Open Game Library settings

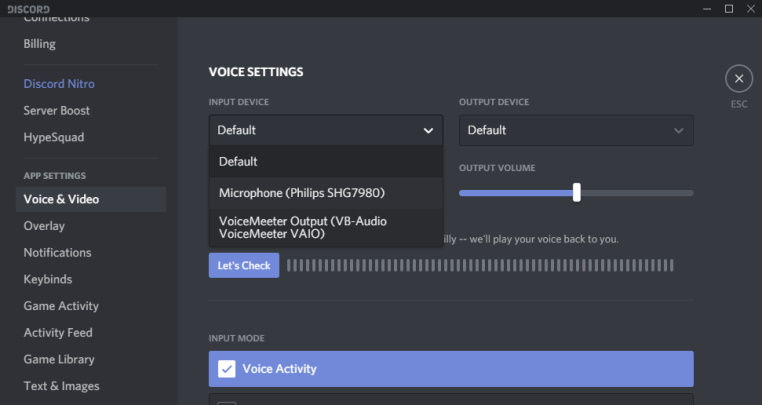click(59, 360)
